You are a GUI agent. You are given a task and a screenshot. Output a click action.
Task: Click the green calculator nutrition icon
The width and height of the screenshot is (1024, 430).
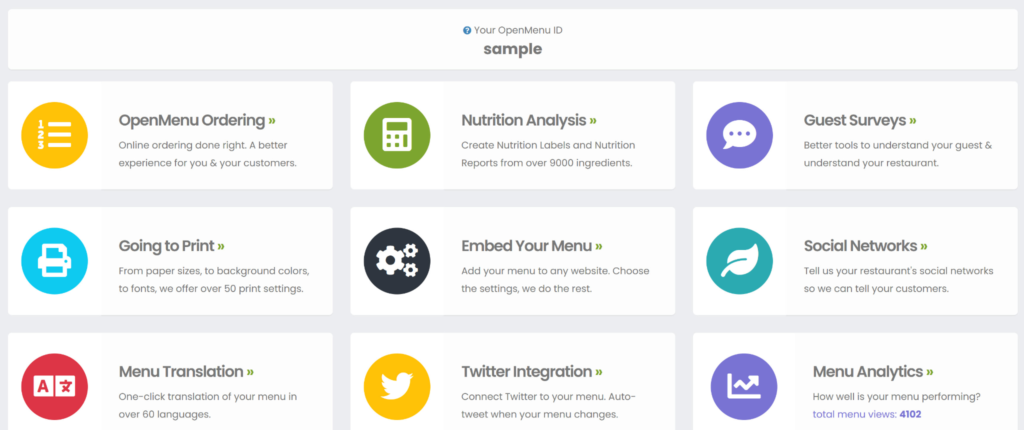(397, 135)
